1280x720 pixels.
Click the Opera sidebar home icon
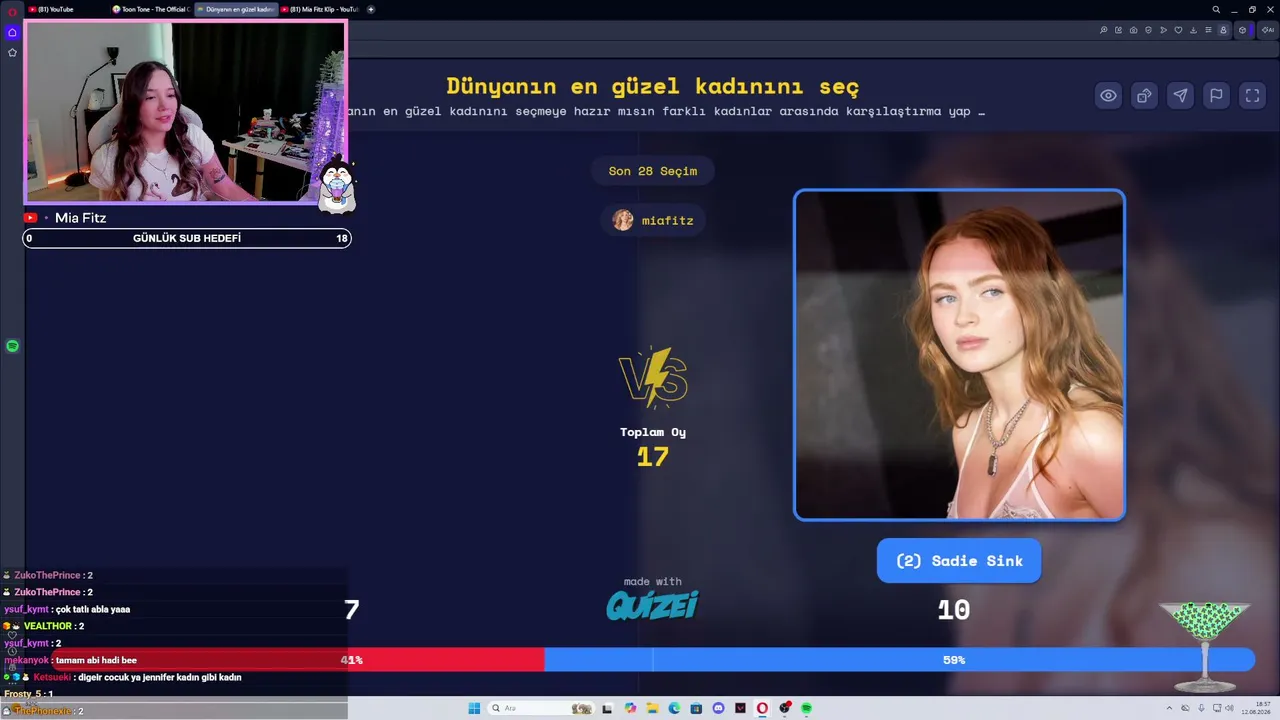pos(12,32)
